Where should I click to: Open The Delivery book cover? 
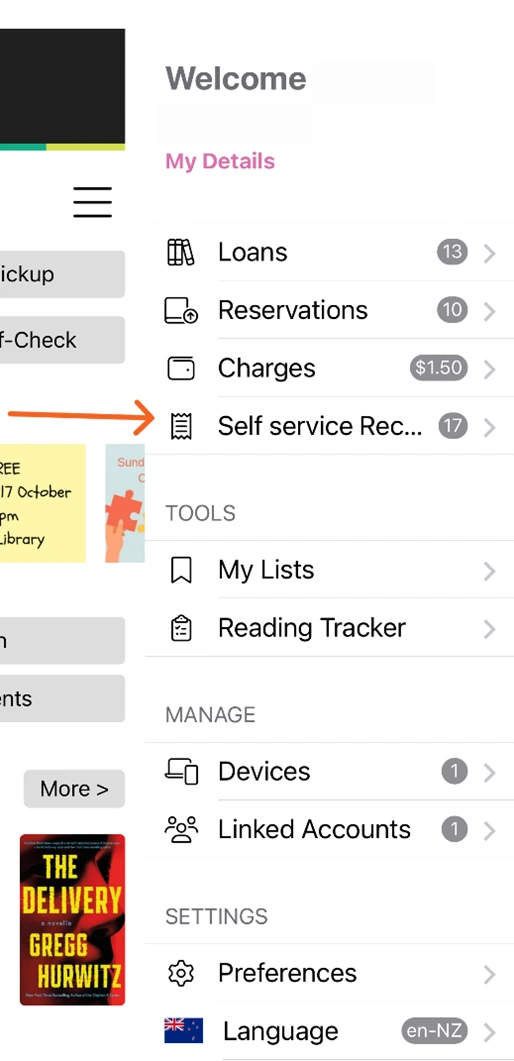point(72,920)
